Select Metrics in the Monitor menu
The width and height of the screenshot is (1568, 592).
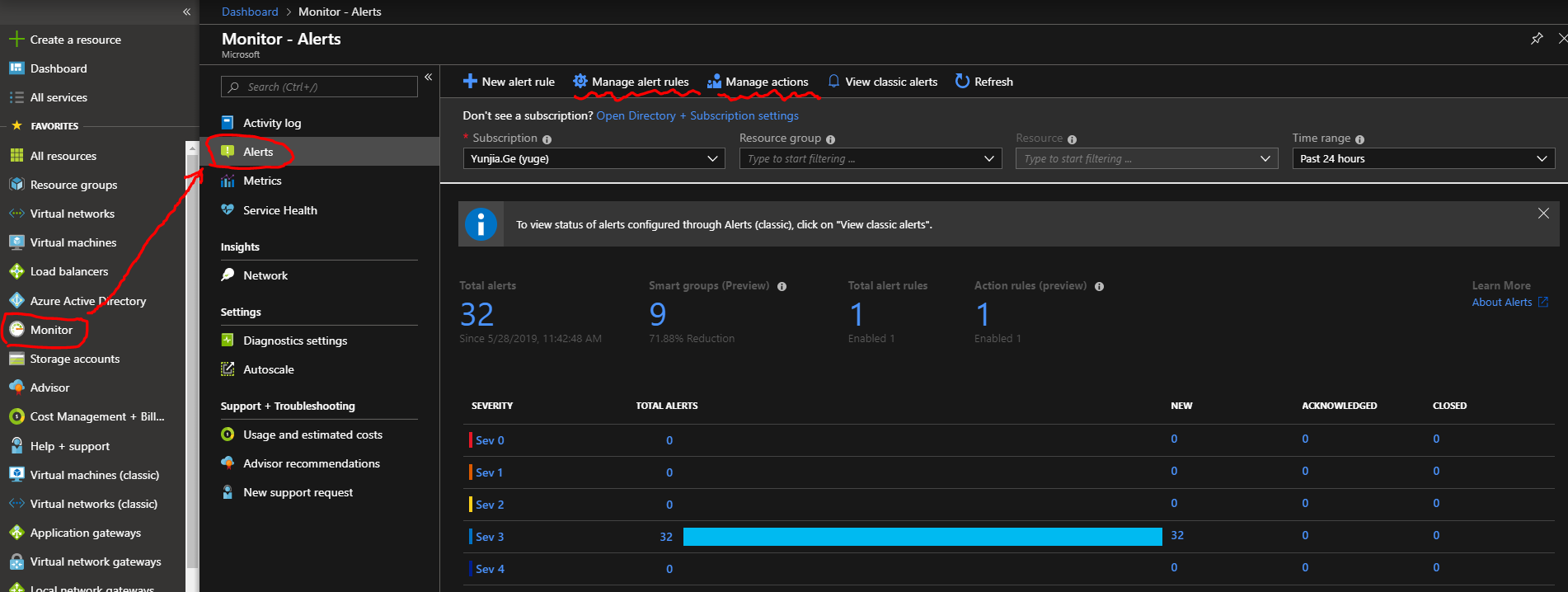262,181
